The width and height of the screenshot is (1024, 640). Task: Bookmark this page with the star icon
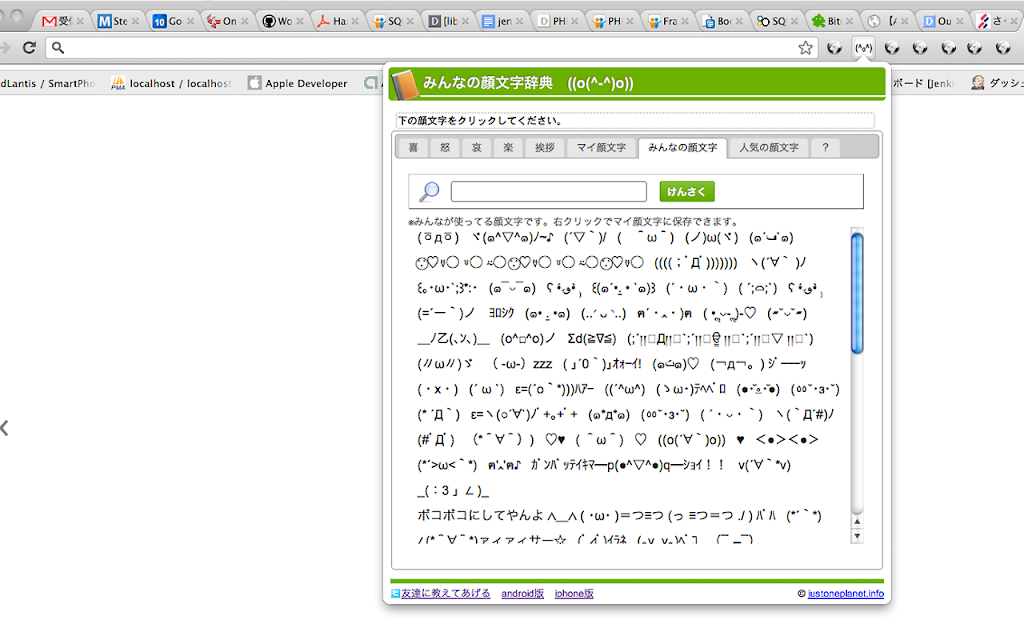click(805, 48)
